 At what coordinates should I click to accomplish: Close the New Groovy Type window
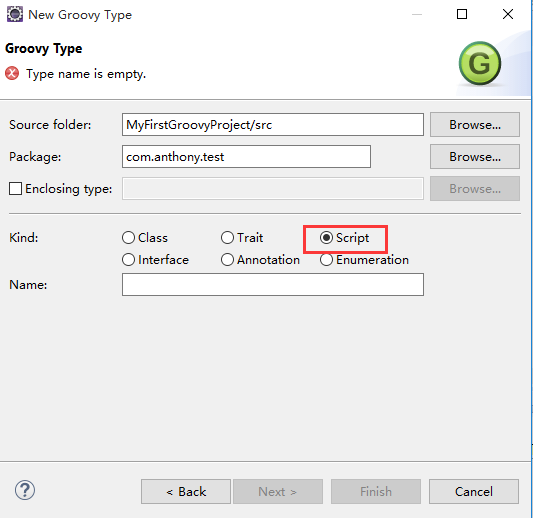coord(508,14)
